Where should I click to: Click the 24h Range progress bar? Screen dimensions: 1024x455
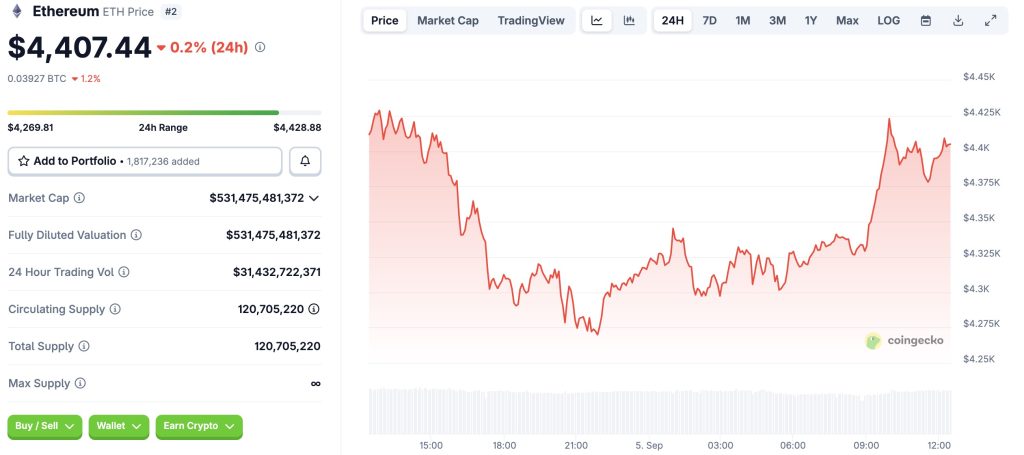pos(164,112)
